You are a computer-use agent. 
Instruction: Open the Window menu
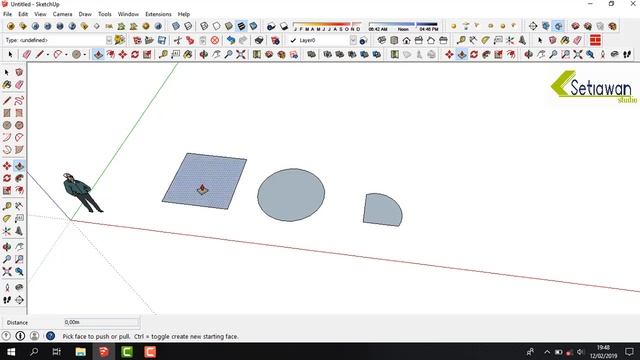128,14
